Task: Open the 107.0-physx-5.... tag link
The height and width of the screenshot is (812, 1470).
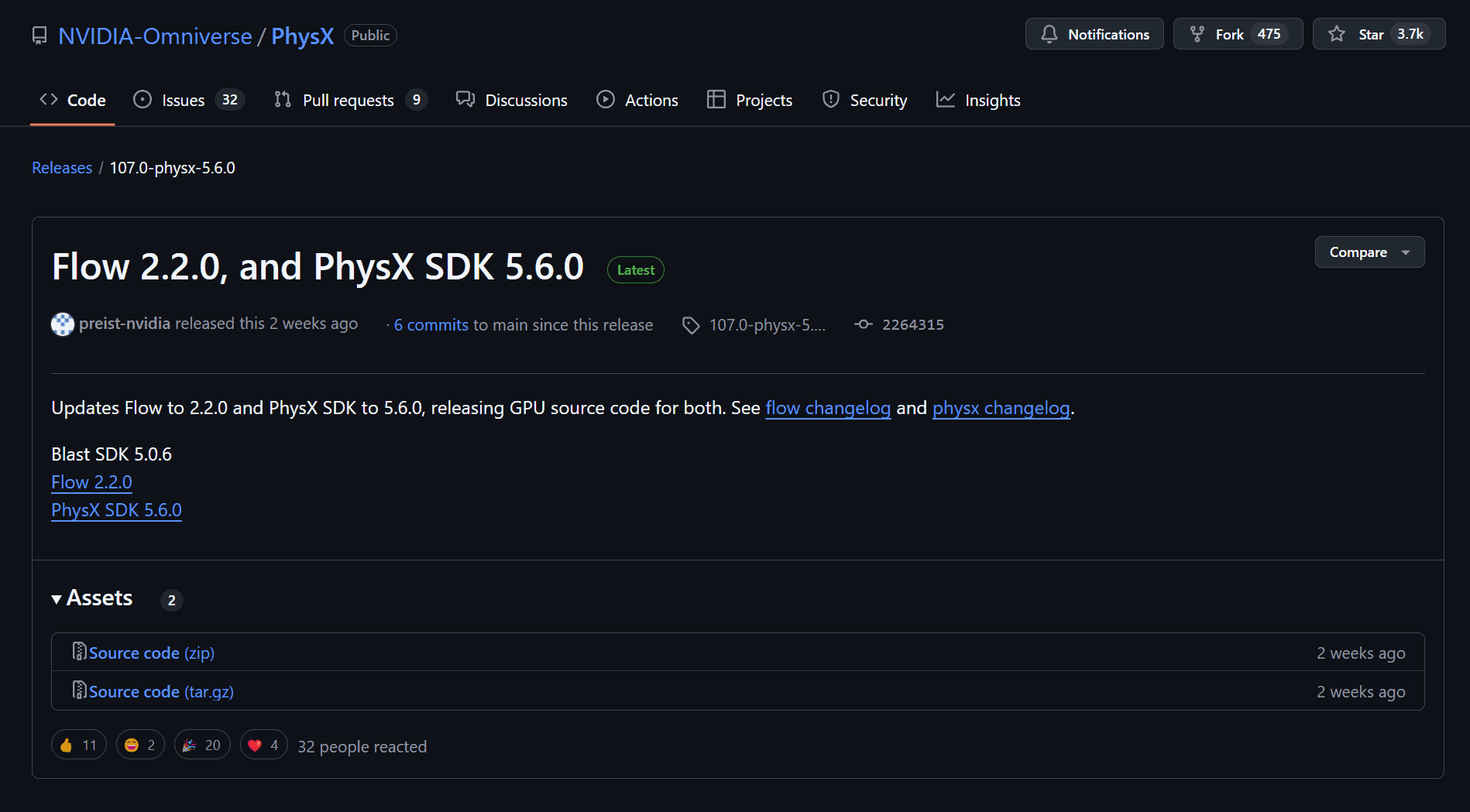Action: (768, 325)
